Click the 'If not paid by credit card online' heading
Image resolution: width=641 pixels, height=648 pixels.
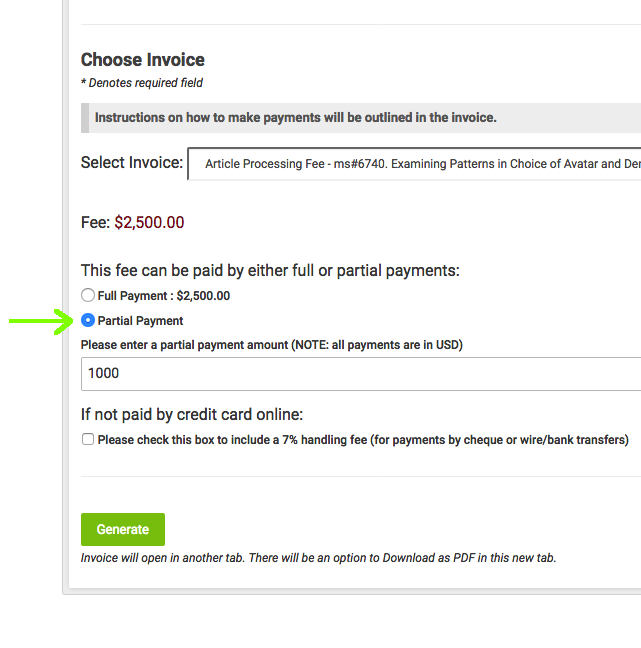coord(192,415)
